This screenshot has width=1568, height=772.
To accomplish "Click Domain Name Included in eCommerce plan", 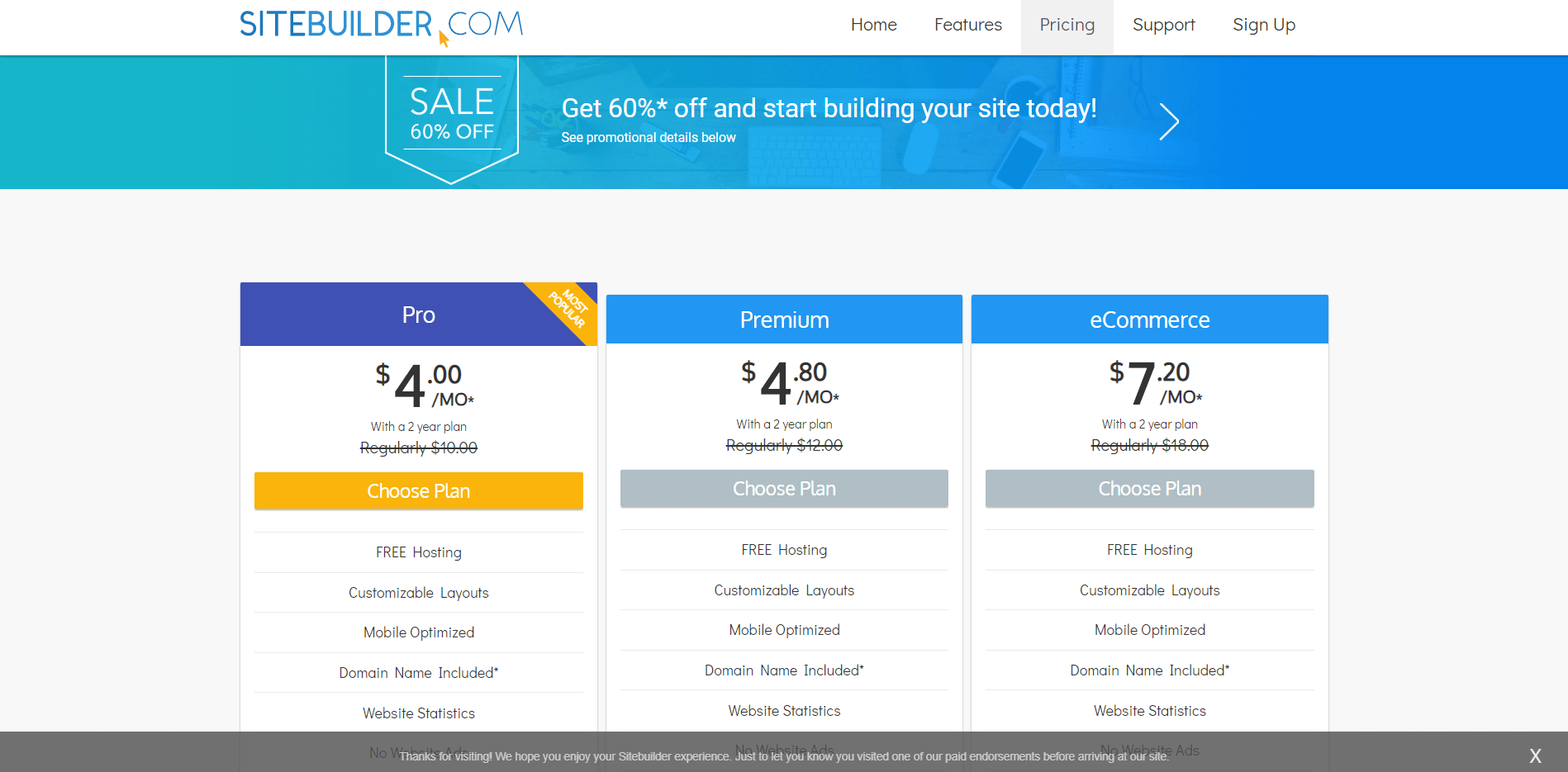I will [x=1149, y=670].
